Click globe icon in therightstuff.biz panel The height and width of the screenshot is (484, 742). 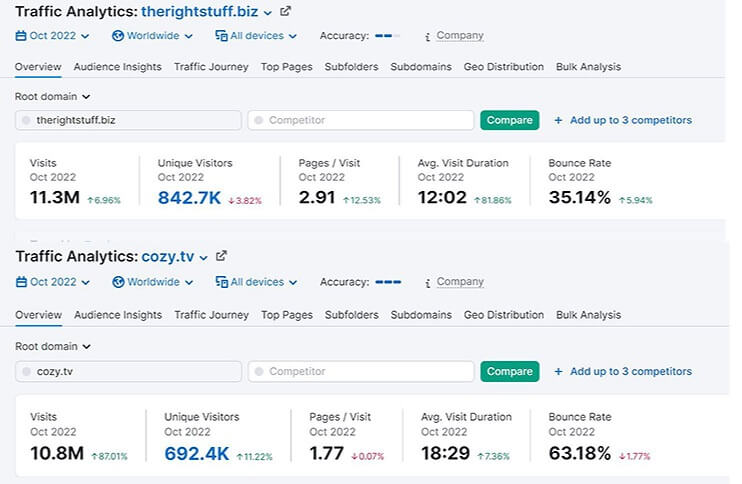coord(118,35)
